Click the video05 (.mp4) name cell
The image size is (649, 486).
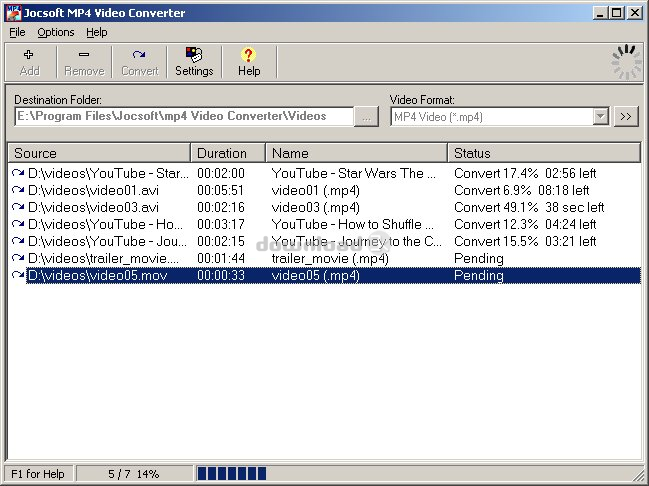pos(315,275)
